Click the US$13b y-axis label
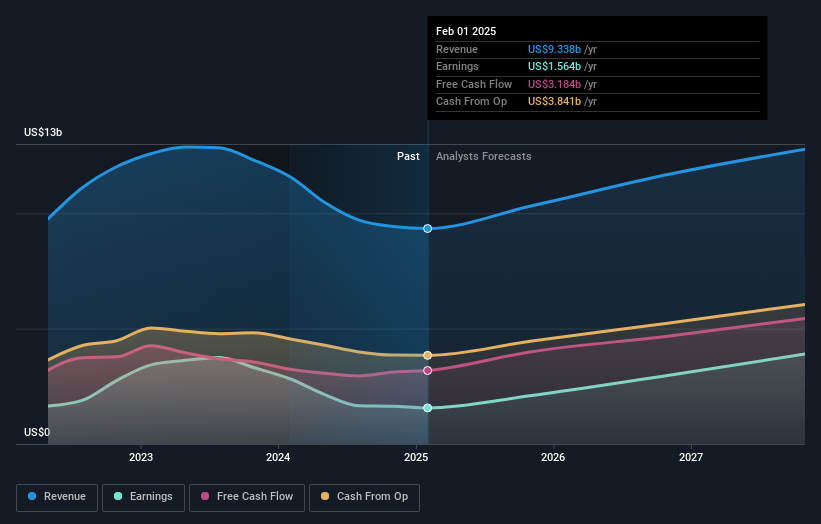Image resolution: width=821 pixels, height=524 pixels. (43, 132)
